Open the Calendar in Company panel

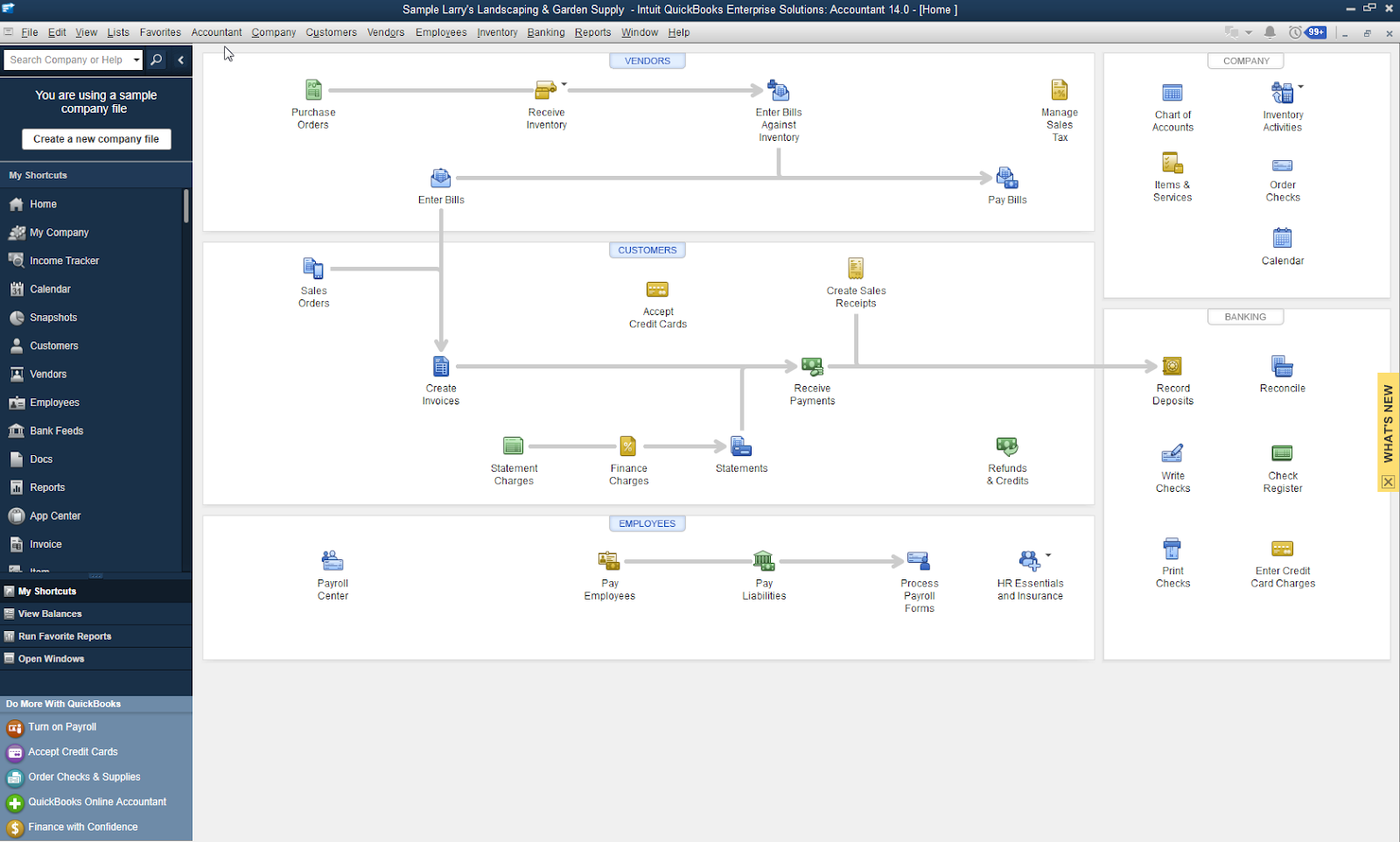pyautogui.click(x=1283, y=238)
